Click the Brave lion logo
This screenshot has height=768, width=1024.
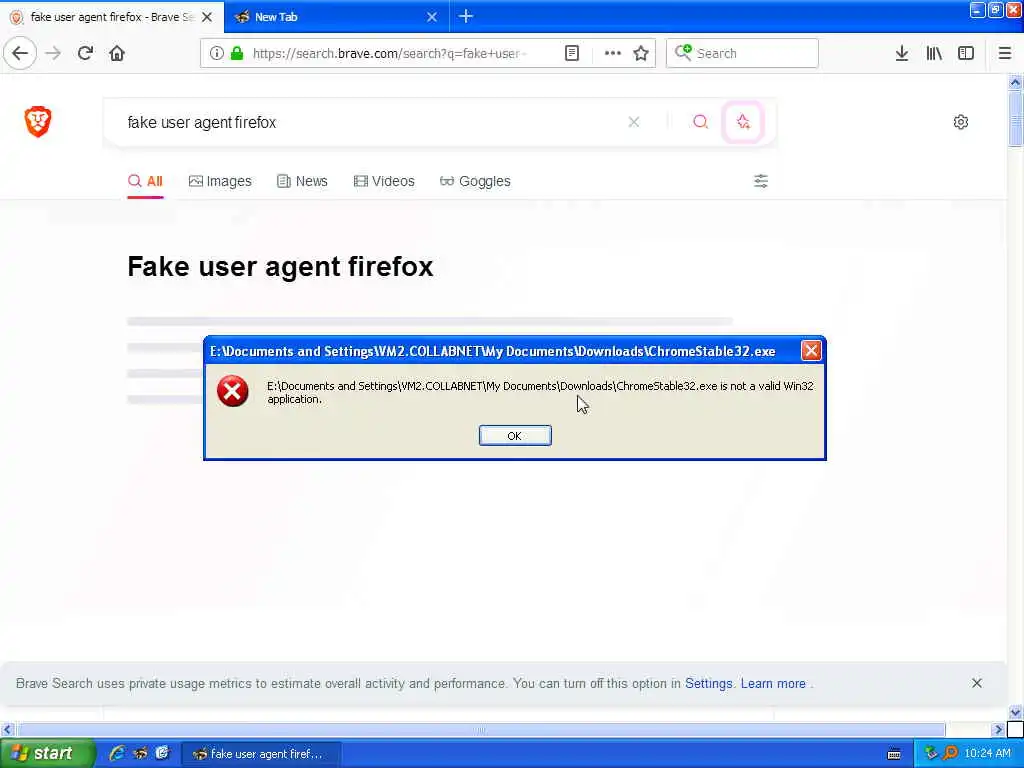(x=38, y=121)
